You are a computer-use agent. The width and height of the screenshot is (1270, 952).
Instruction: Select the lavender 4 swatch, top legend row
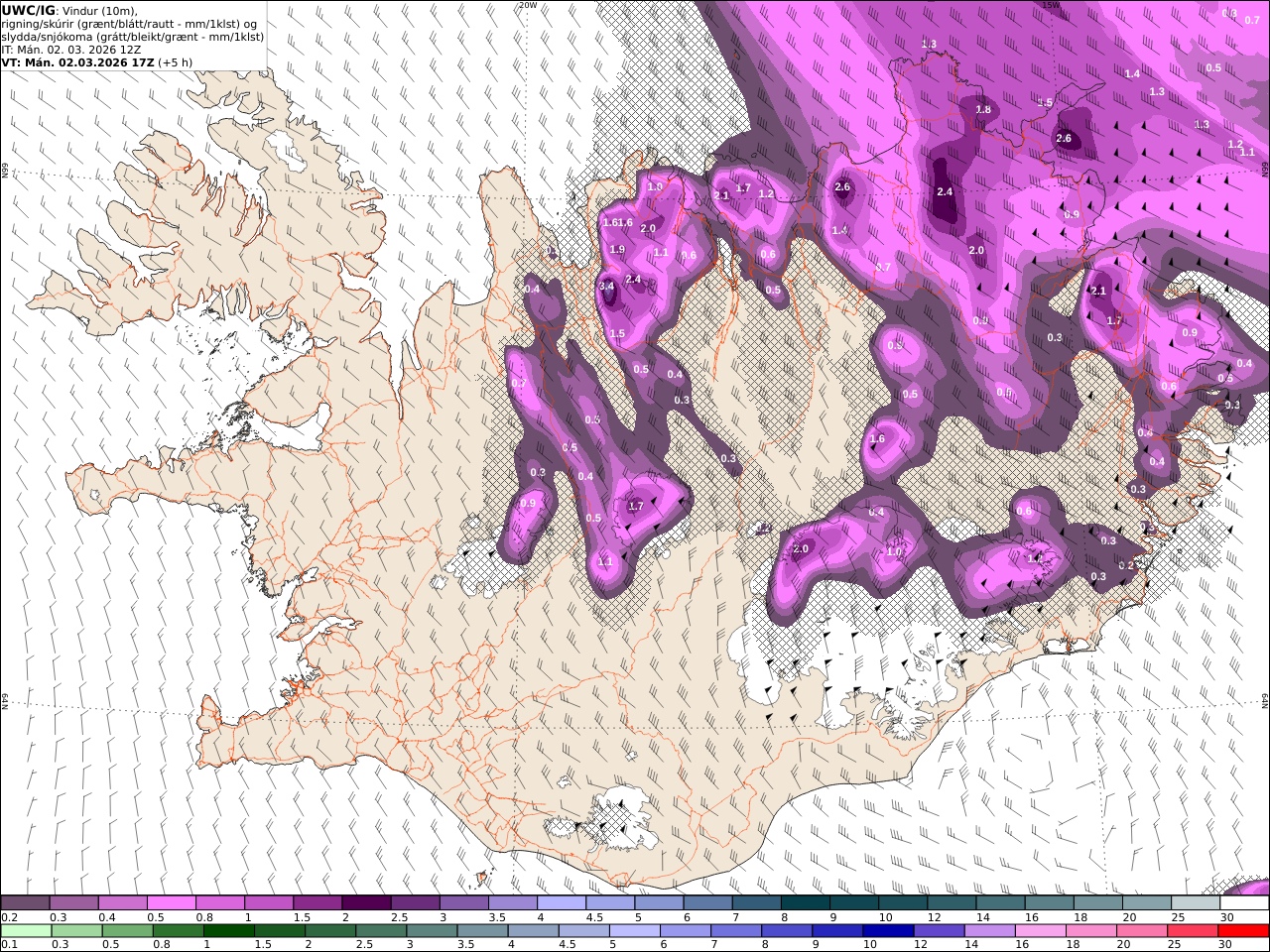[x=561, y=903]
